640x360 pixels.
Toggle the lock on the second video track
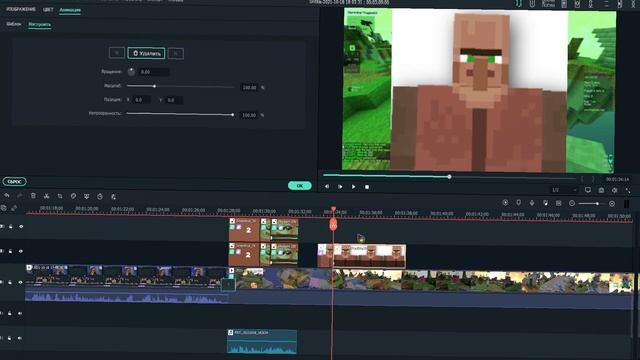[11, 251]
